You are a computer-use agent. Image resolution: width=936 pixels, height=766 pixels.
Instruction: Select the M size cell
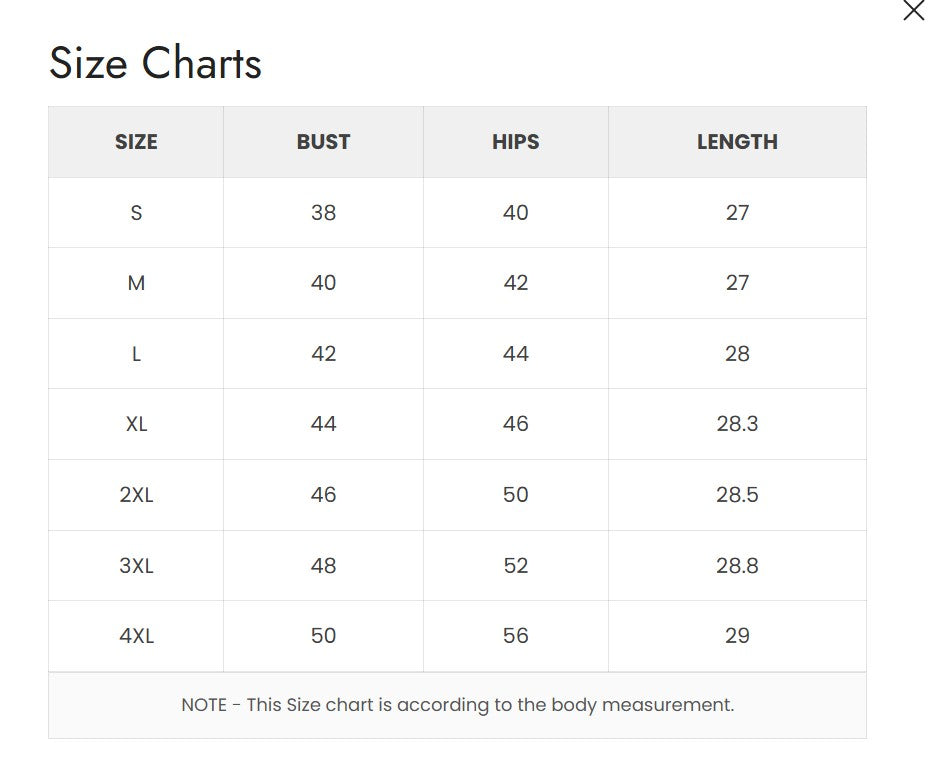[136, 283]
